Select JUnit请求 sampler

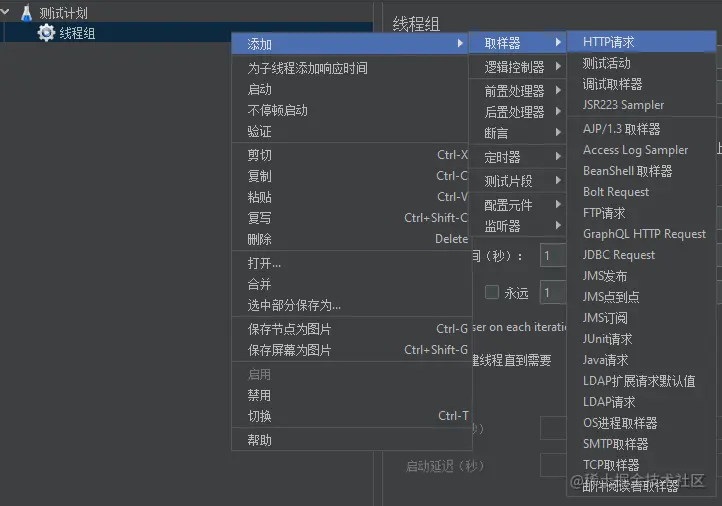click(x=641, y=339)
